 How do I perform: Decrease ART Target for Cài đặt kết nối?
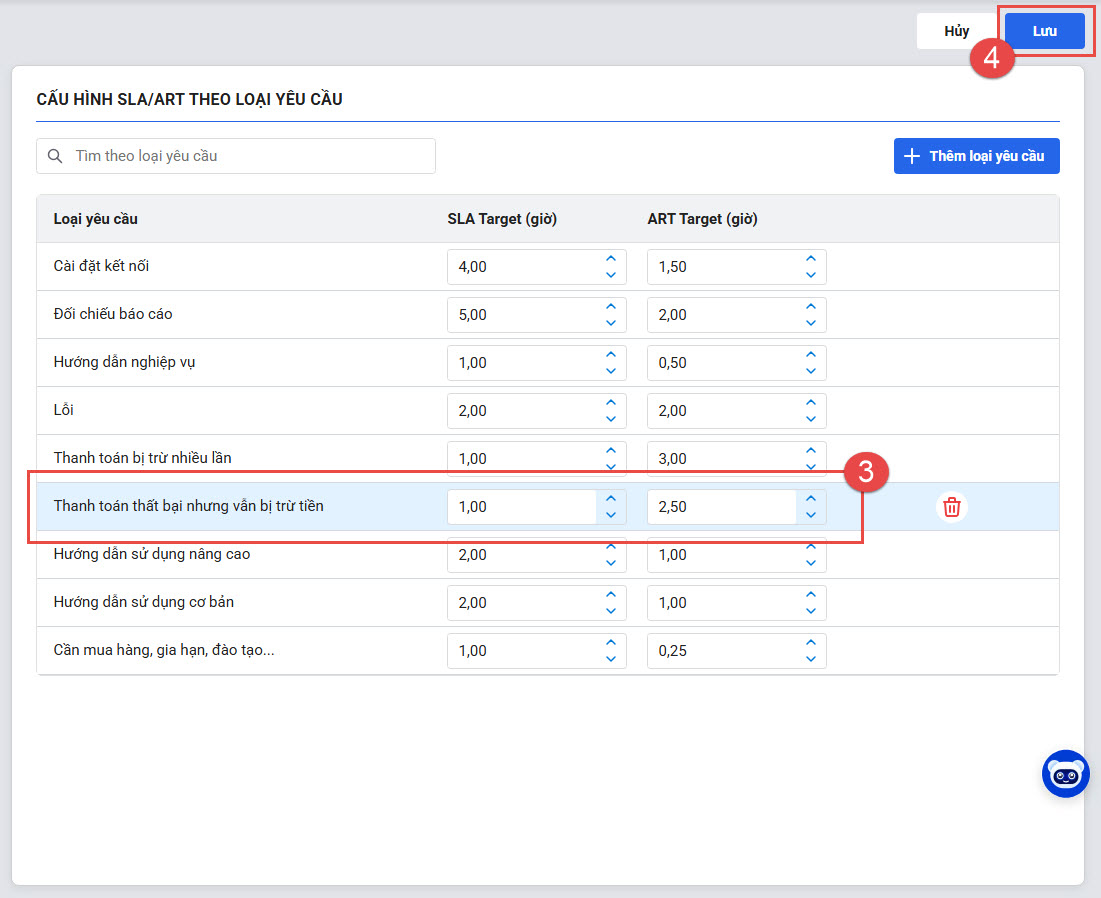tap(811, 275)
